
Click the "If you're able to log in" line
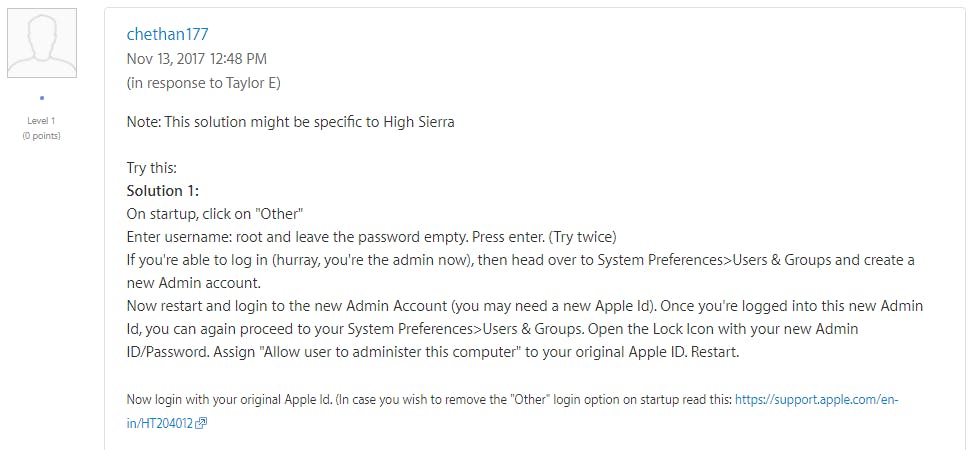click(520, 260)
